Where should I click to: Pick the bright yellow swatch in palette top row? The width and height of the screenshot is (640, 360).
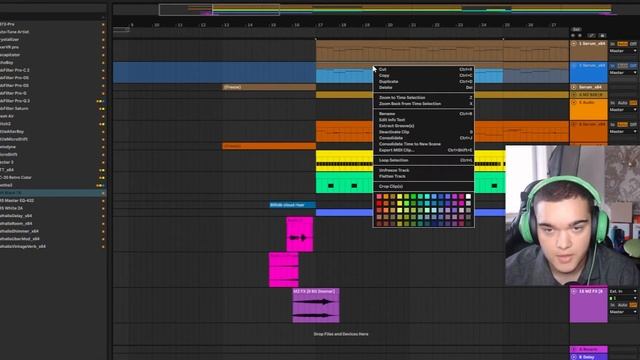click(x=400, y=197)
